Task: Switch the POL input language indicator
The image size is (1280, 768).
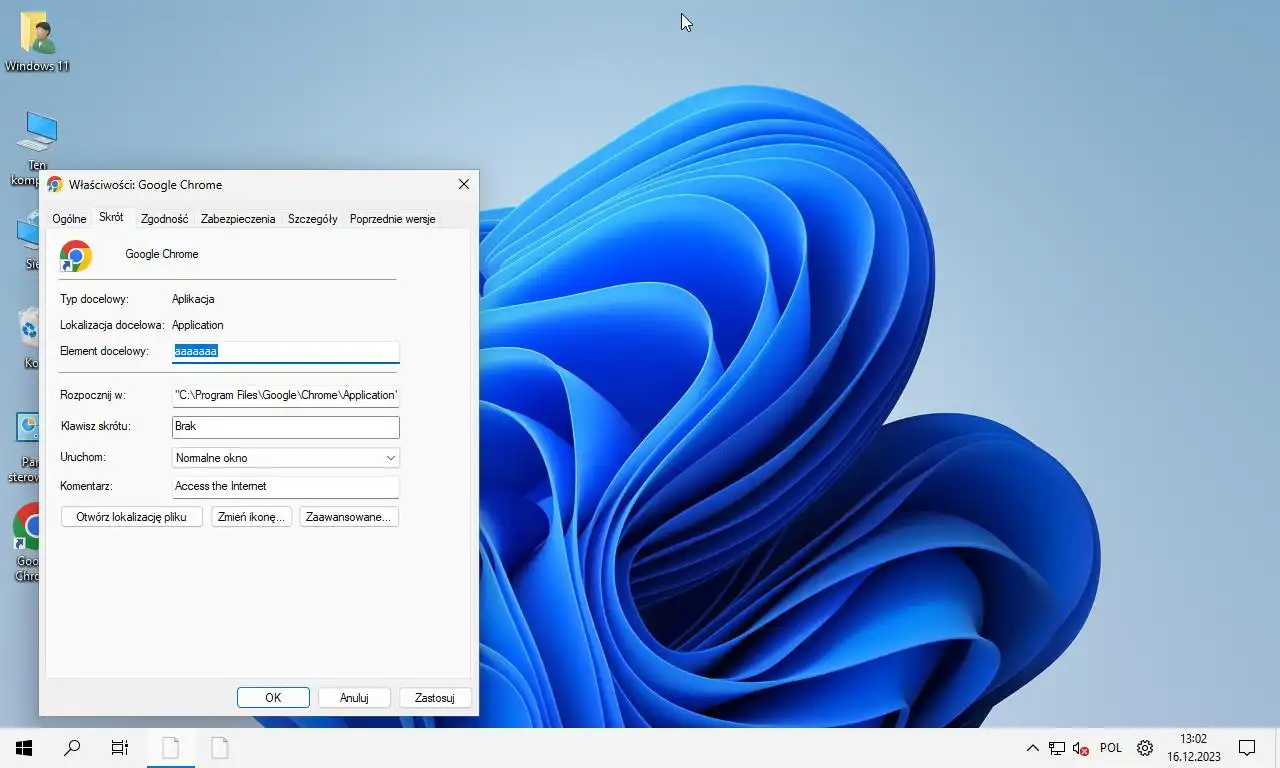Action: (x=1111, y=748)
